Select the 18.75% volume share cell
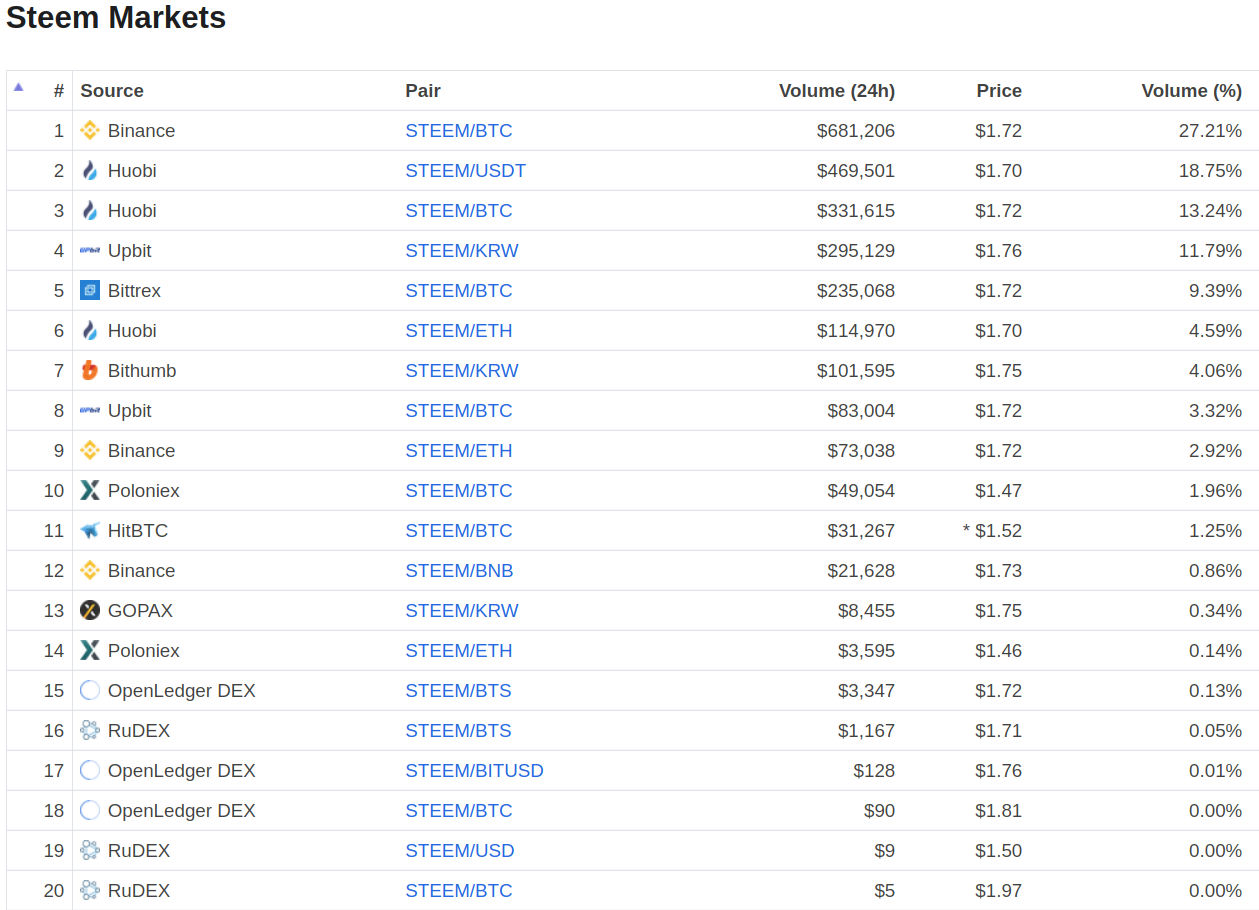Screen dimensions: 1259x910 point(1210,170)
